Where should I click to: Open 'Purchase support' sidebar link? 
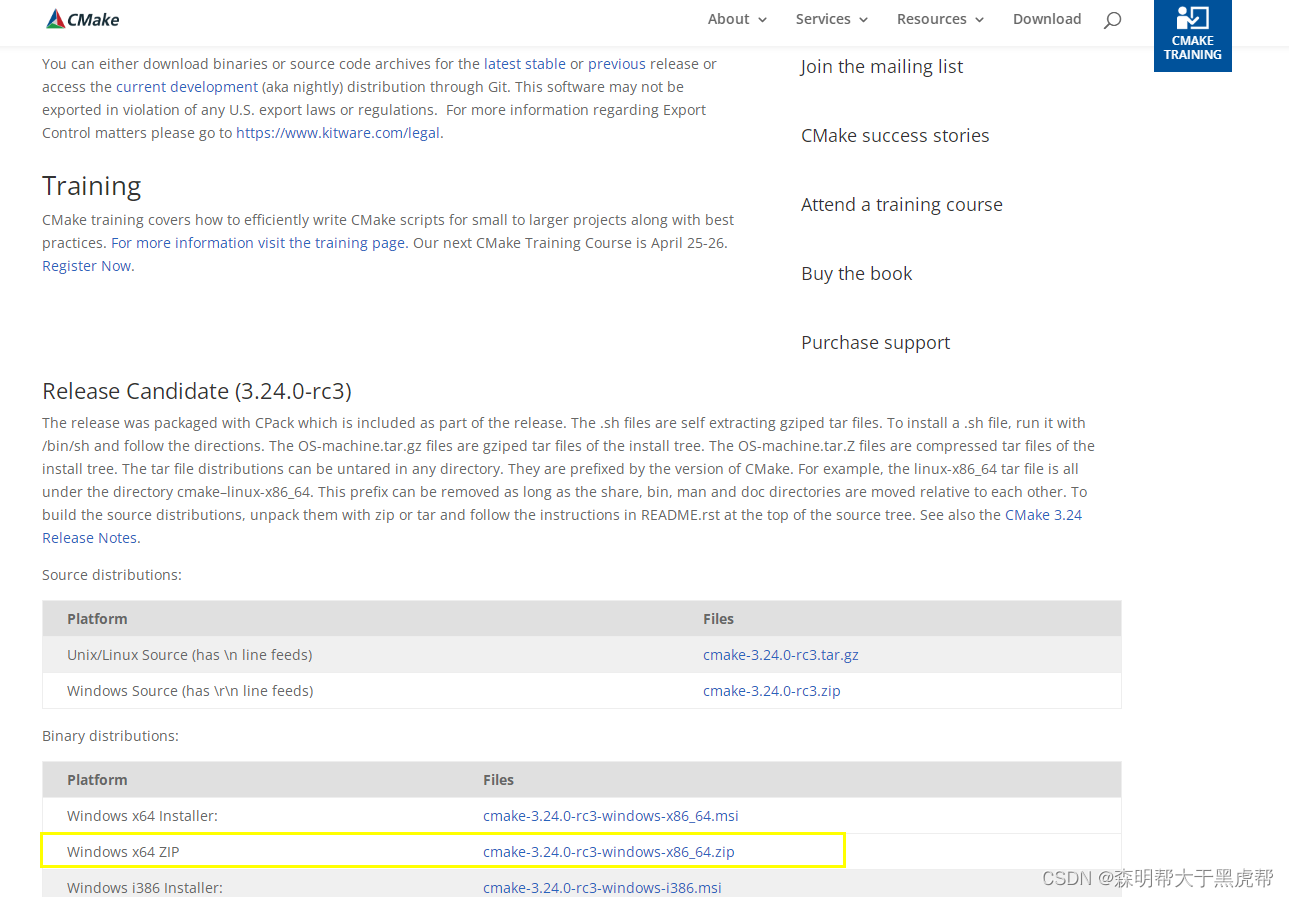pos(876,343)
